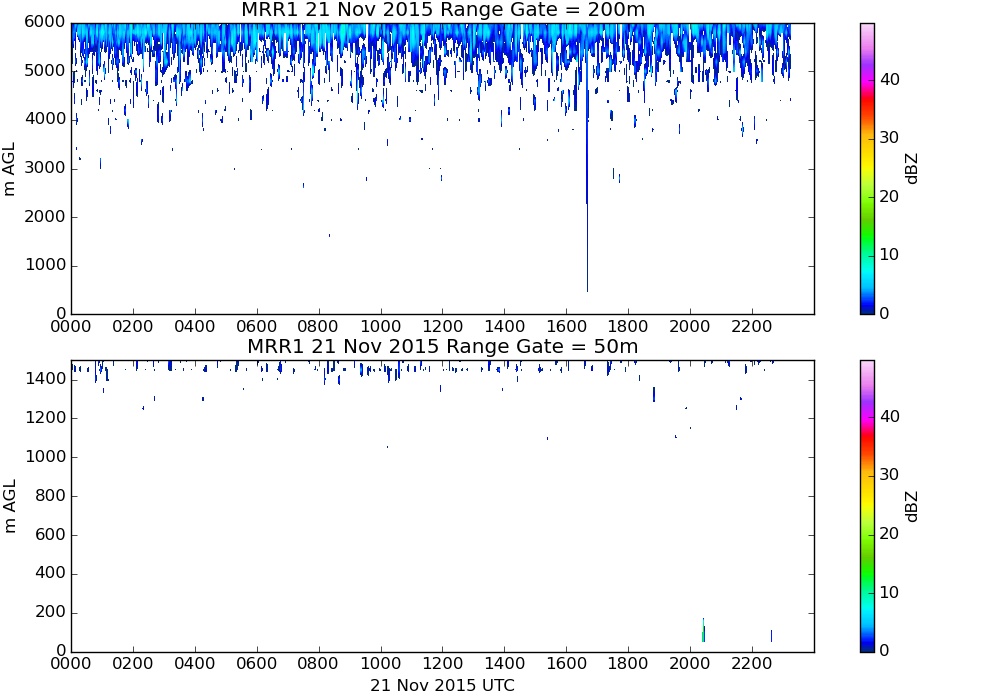Click the '200' height tick of the 50m plot
The height and width of the screenshot is (700, 1000).
pos(50,612)
